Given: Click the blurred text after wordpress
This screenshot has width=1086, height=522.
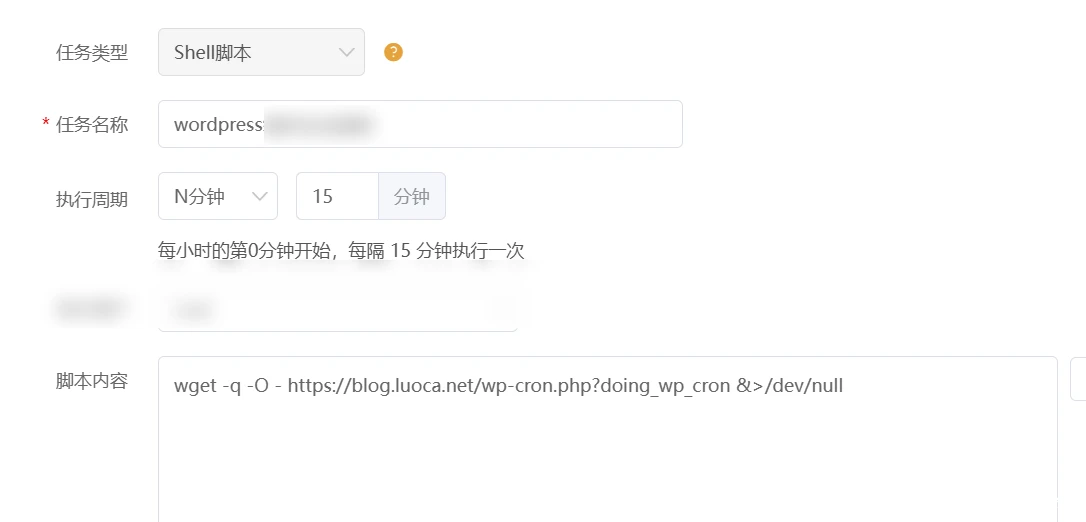Looking at the screenshot, I should point(318,125).
